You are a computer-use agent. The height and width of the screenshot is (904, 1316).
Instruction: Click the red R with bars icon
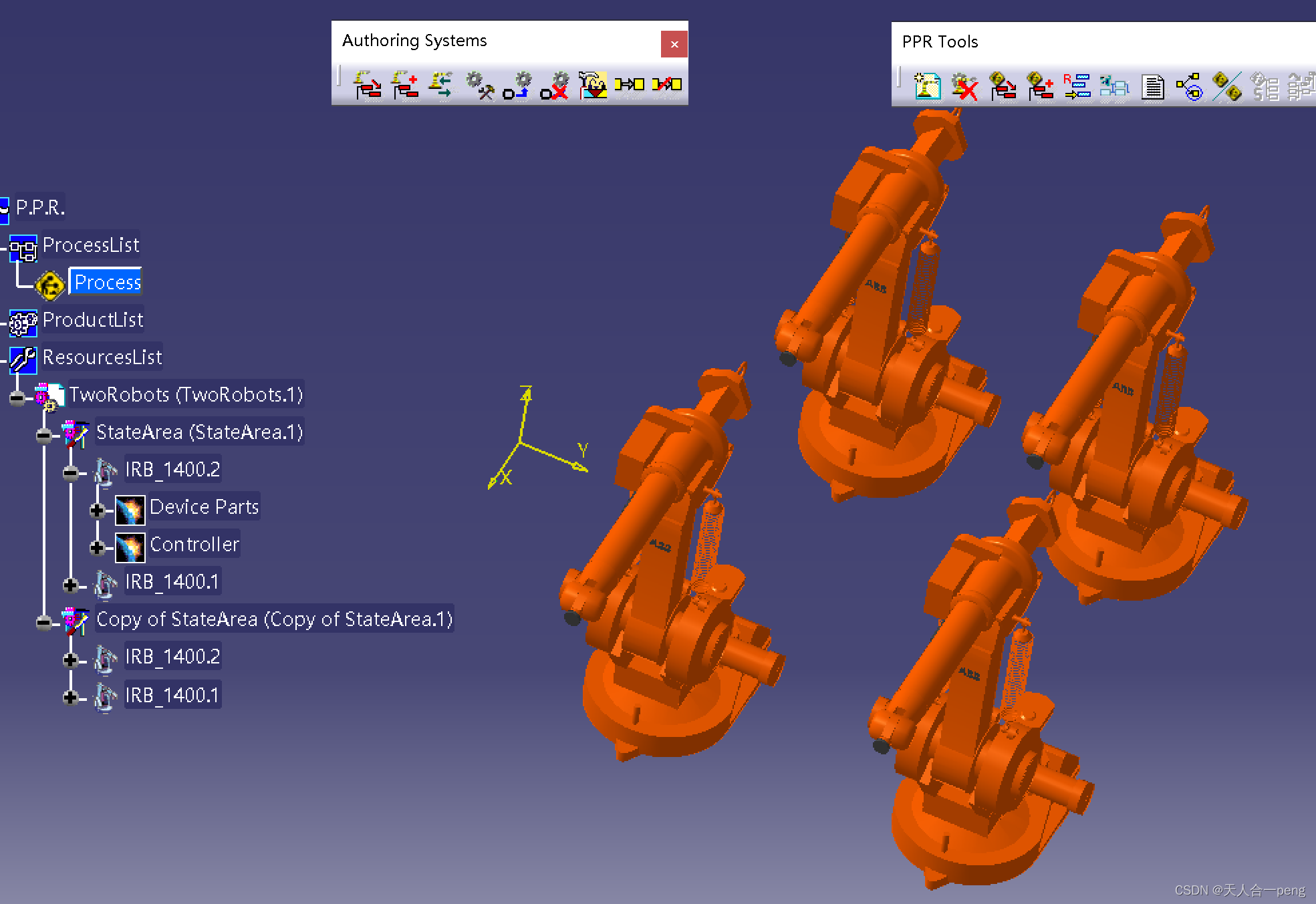[1077, 87]
